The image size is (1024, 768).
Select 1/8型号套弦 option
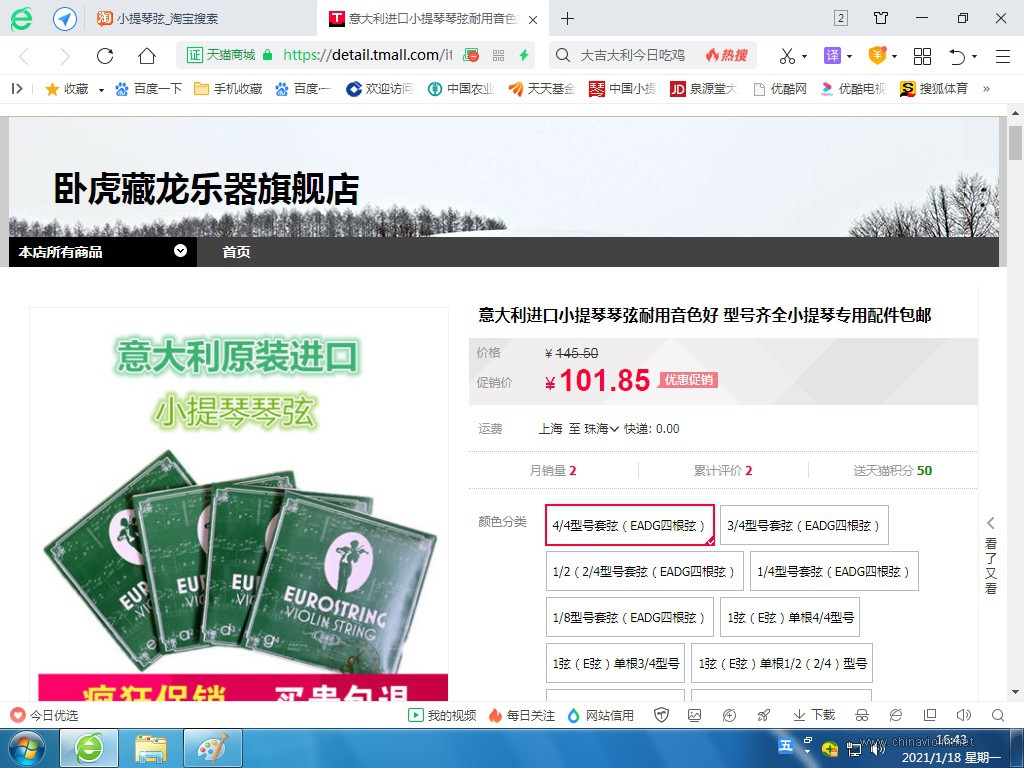[630, 617]
